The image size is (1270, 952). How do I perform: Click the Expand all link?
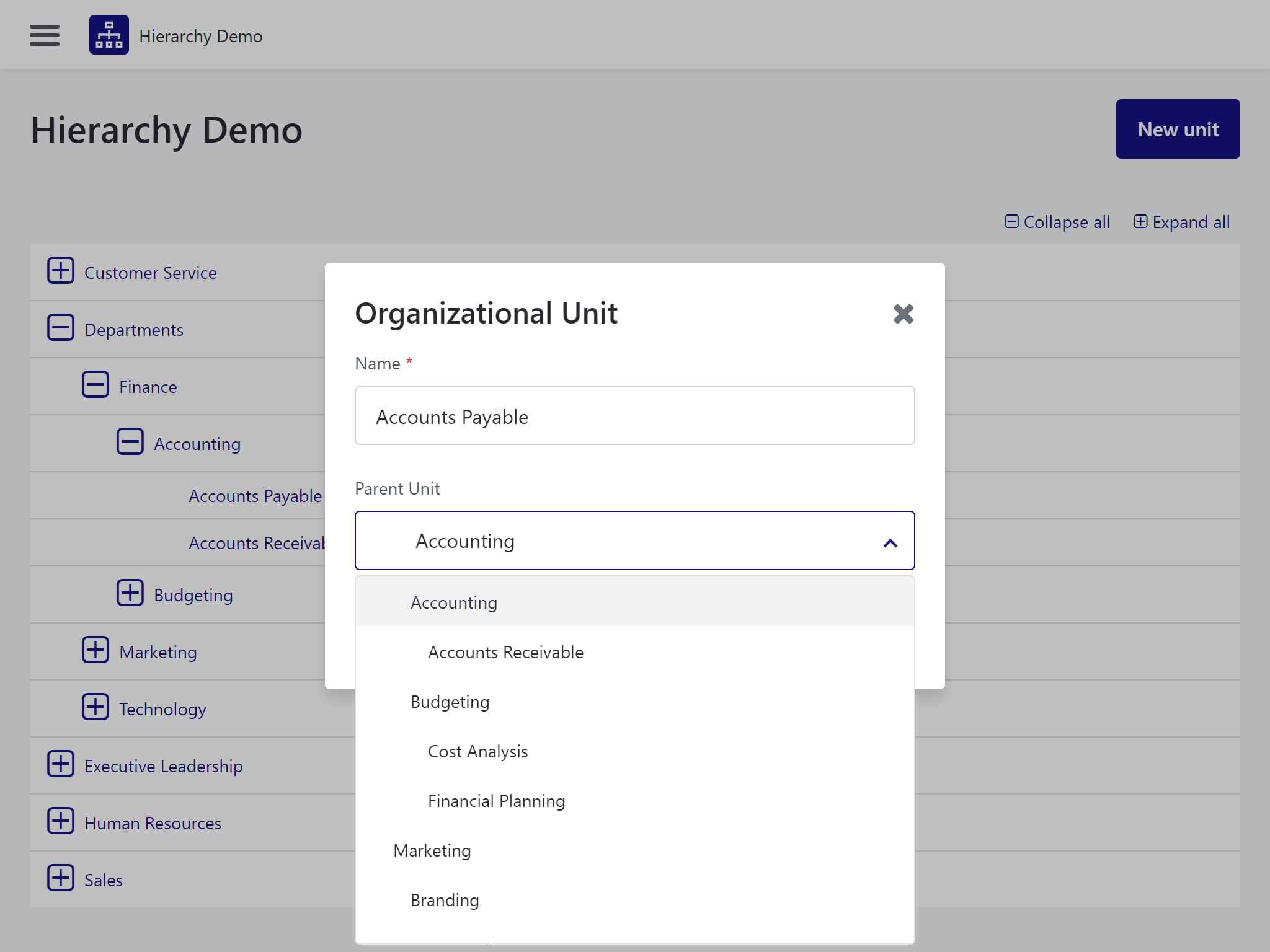1182,222
